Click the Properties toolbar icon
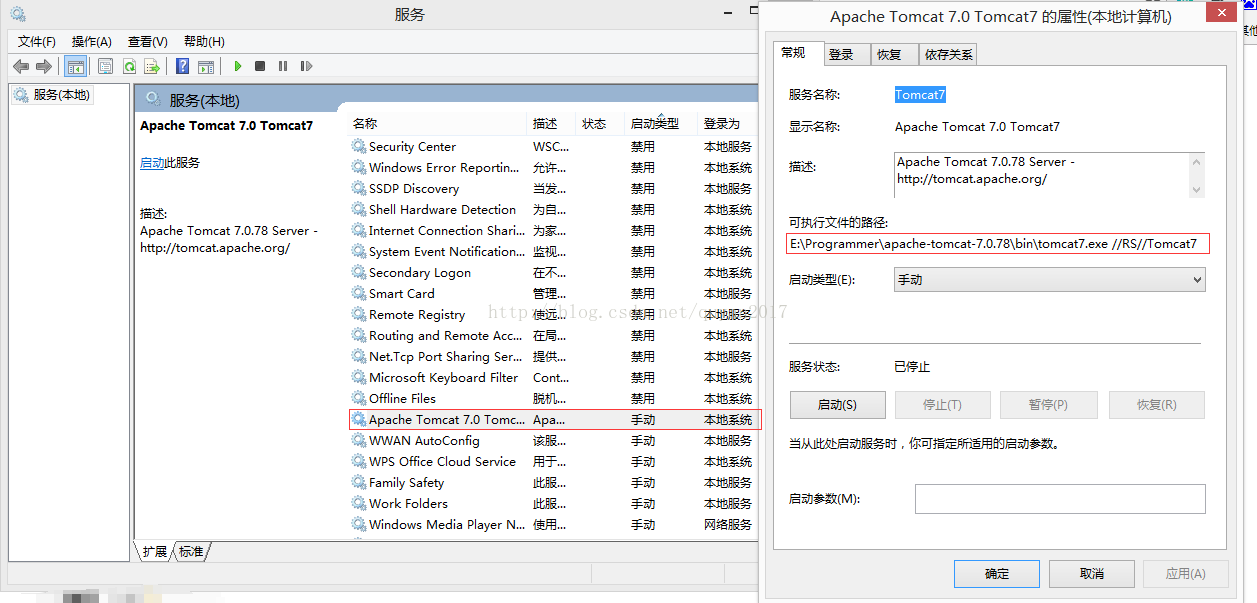1257x603 pixels. coord(105,66)
